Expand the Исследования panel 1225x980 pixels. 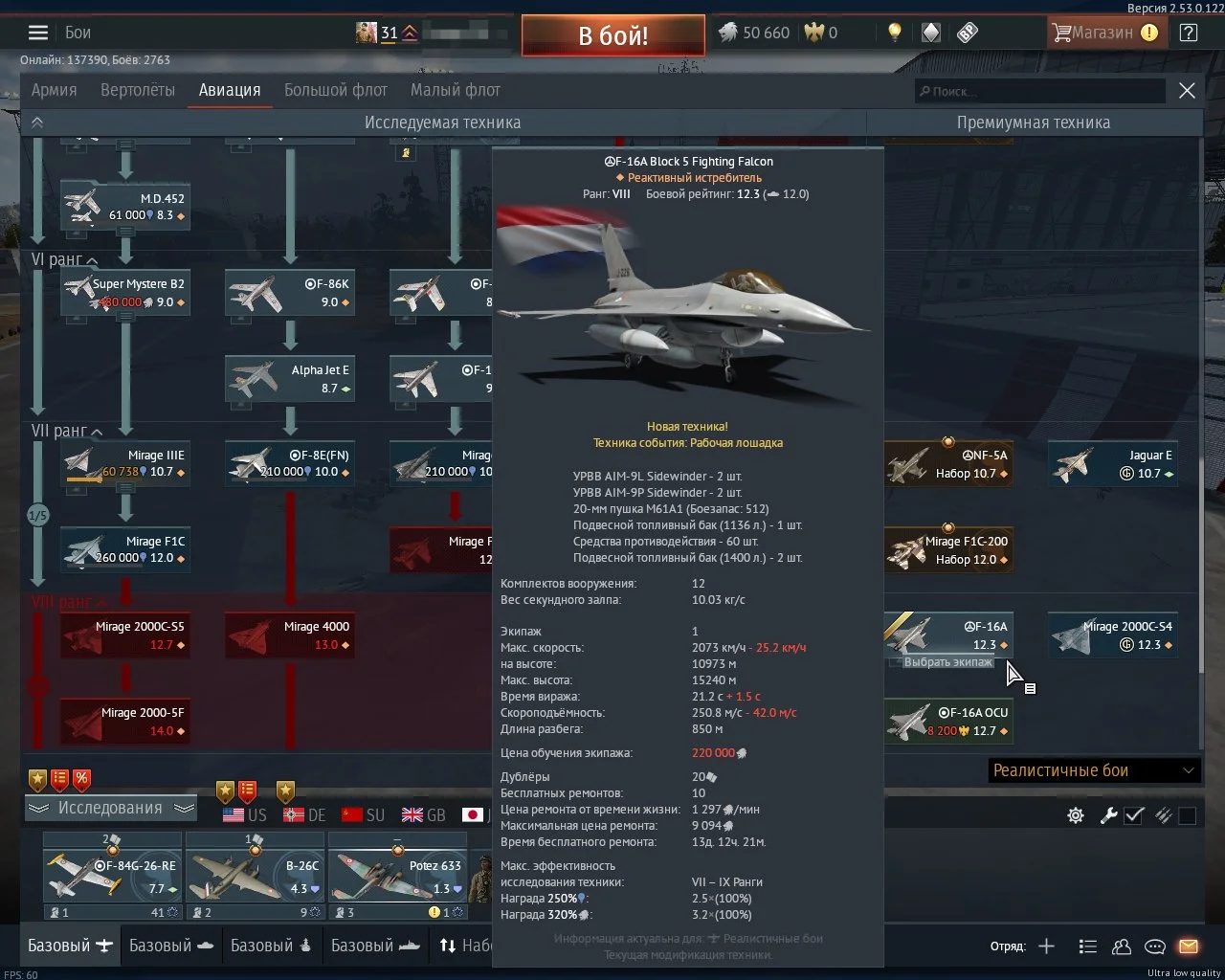pyautogui.click(x=110, y=808)
